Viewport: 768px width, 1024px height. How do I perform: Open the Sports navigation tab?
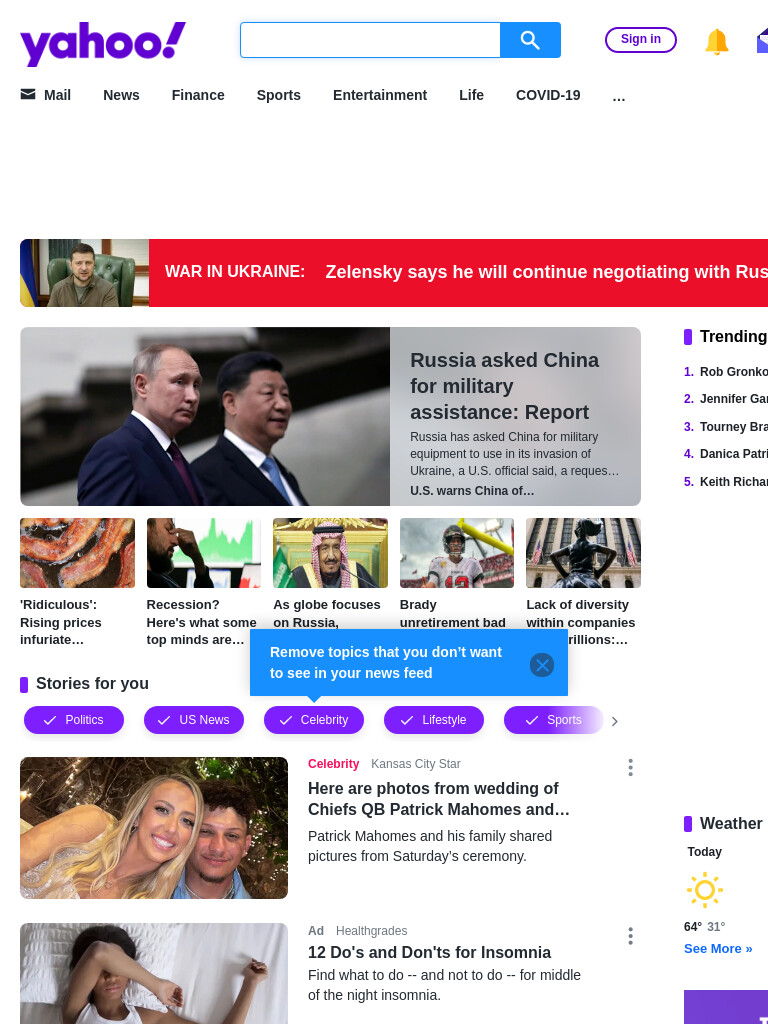click(x=279, y=95)
